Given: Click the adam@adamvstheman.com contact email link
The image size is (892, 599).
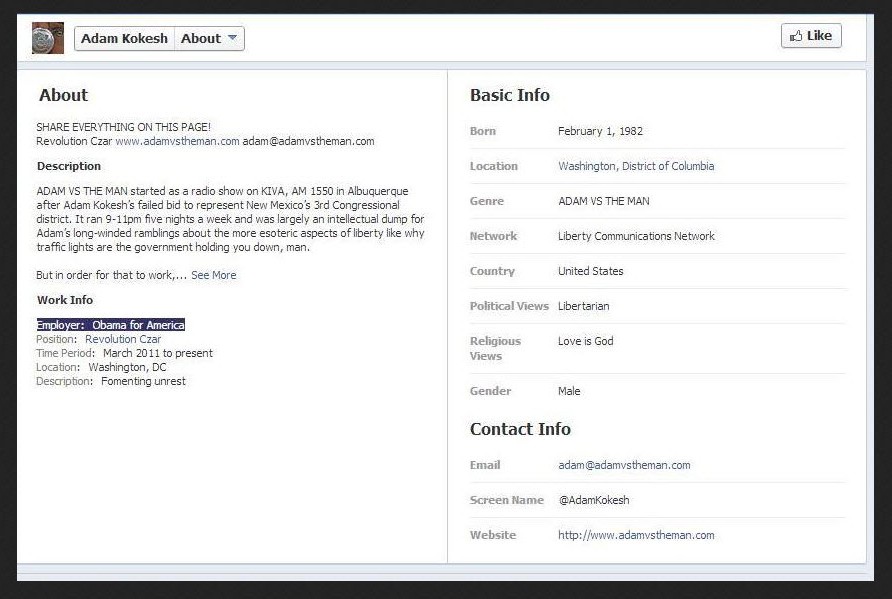Looking at the screenshot, I should (x=624, y=465).
